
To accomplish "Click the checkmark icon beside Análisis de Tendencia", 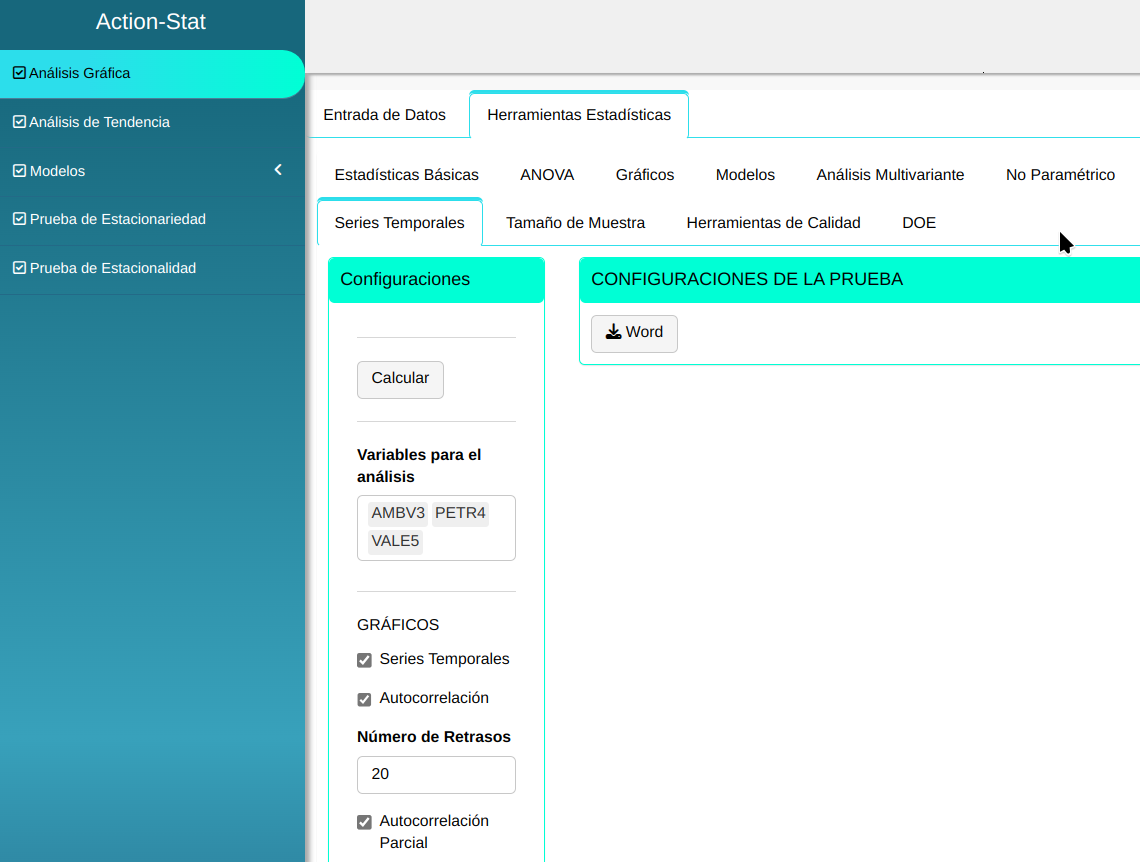I will [19, 122].
